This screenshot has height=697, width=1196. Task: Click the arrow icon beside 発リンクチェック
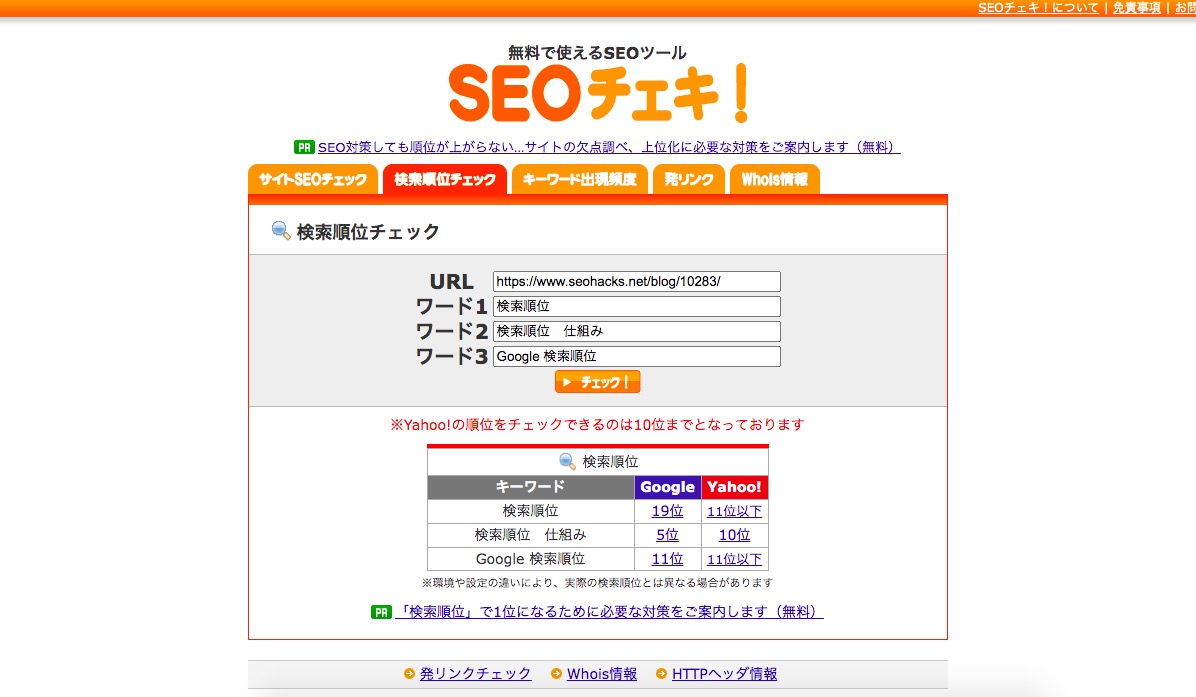pyautogui.click(x=409, y=674)
